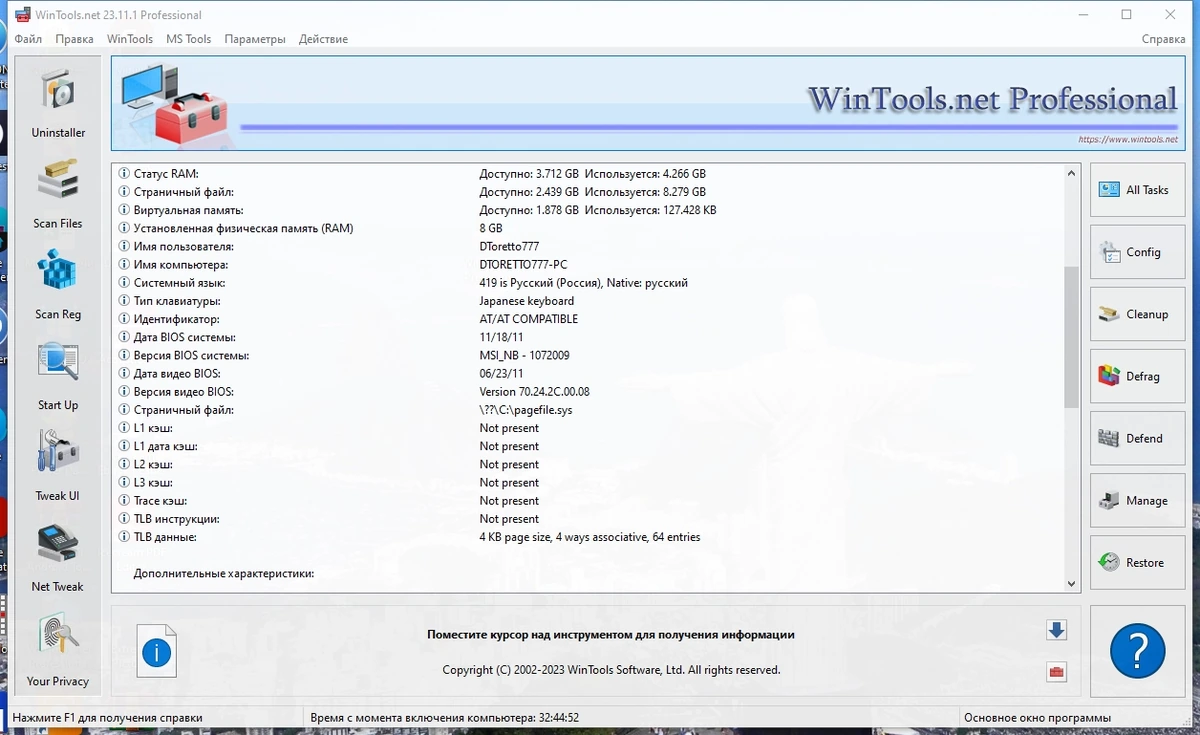
Task: Select the Виртуальная память row label
Action: point(189,210)
